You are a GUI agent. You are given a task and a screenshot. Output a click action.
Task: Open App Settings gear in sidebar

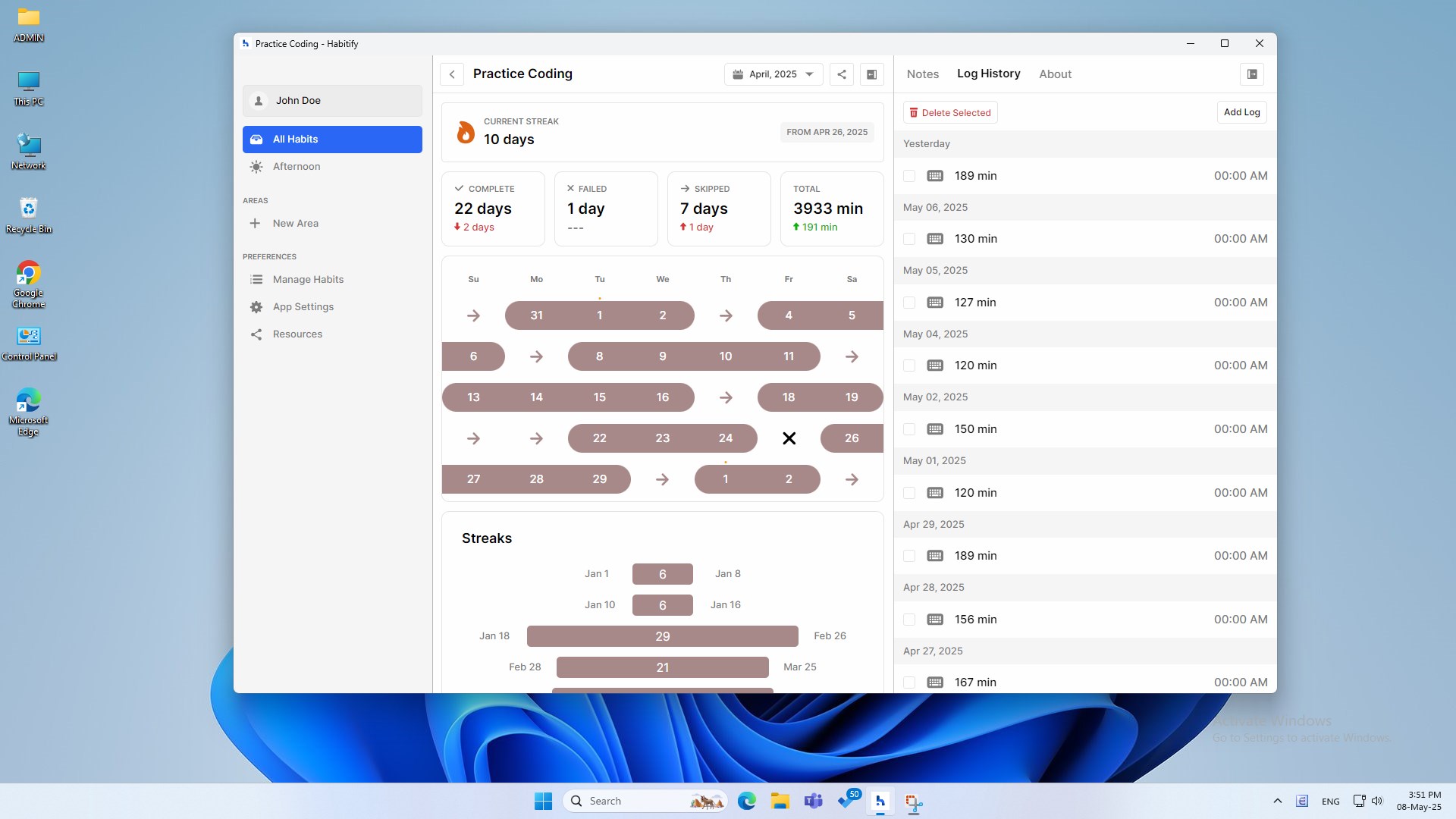point(257,307)
